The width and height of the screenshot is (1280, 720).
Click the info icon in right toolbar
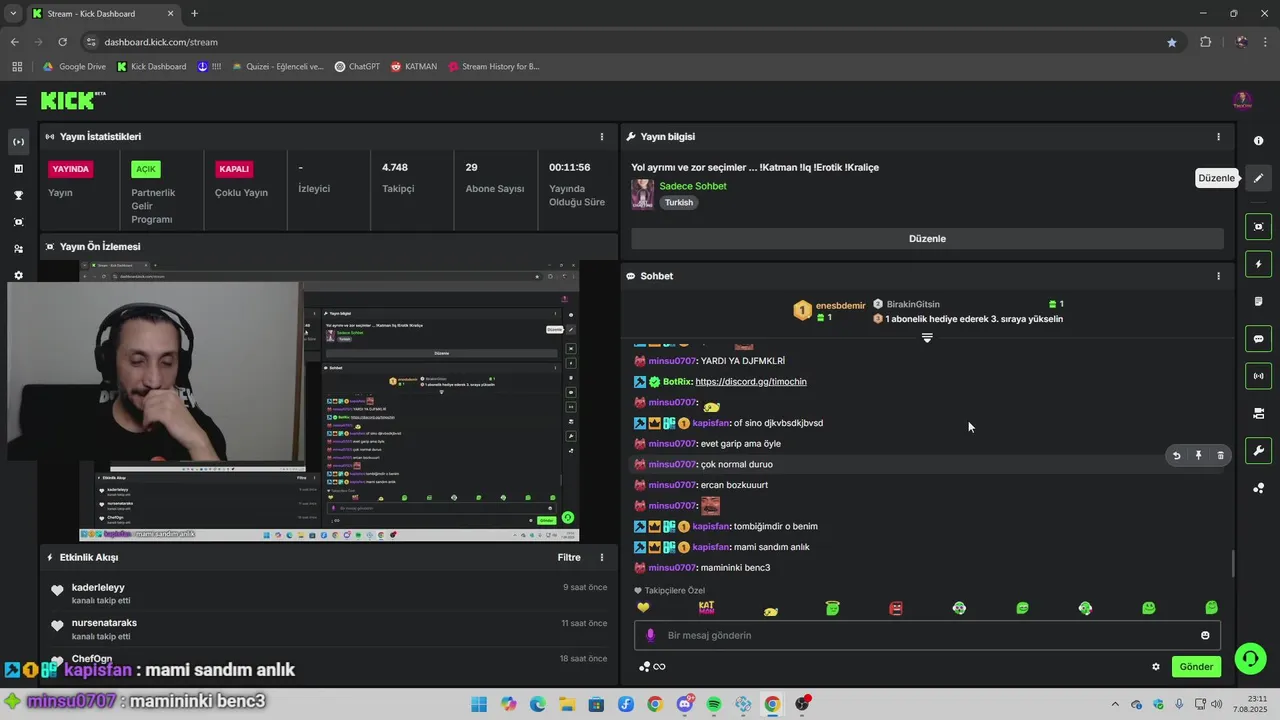coord(1258,141)
